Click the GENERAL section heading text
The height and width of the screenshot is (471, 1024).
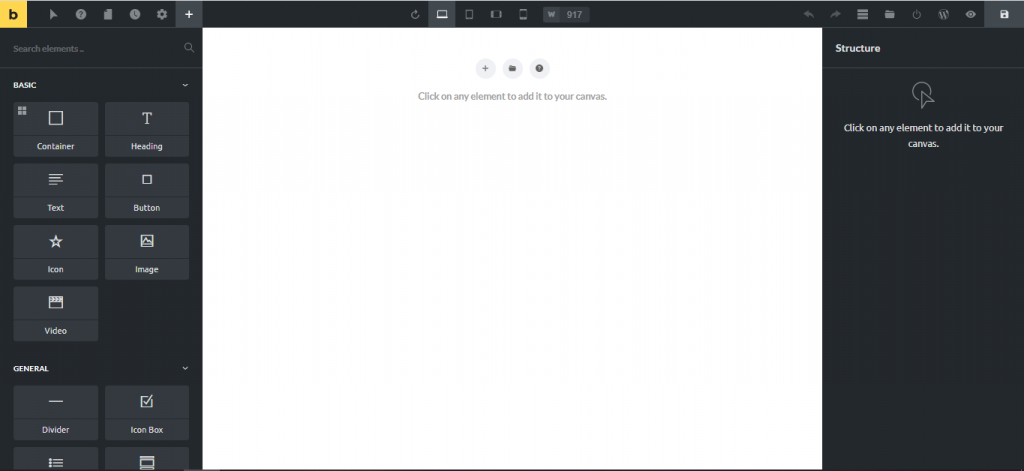(x=31, y=368)
